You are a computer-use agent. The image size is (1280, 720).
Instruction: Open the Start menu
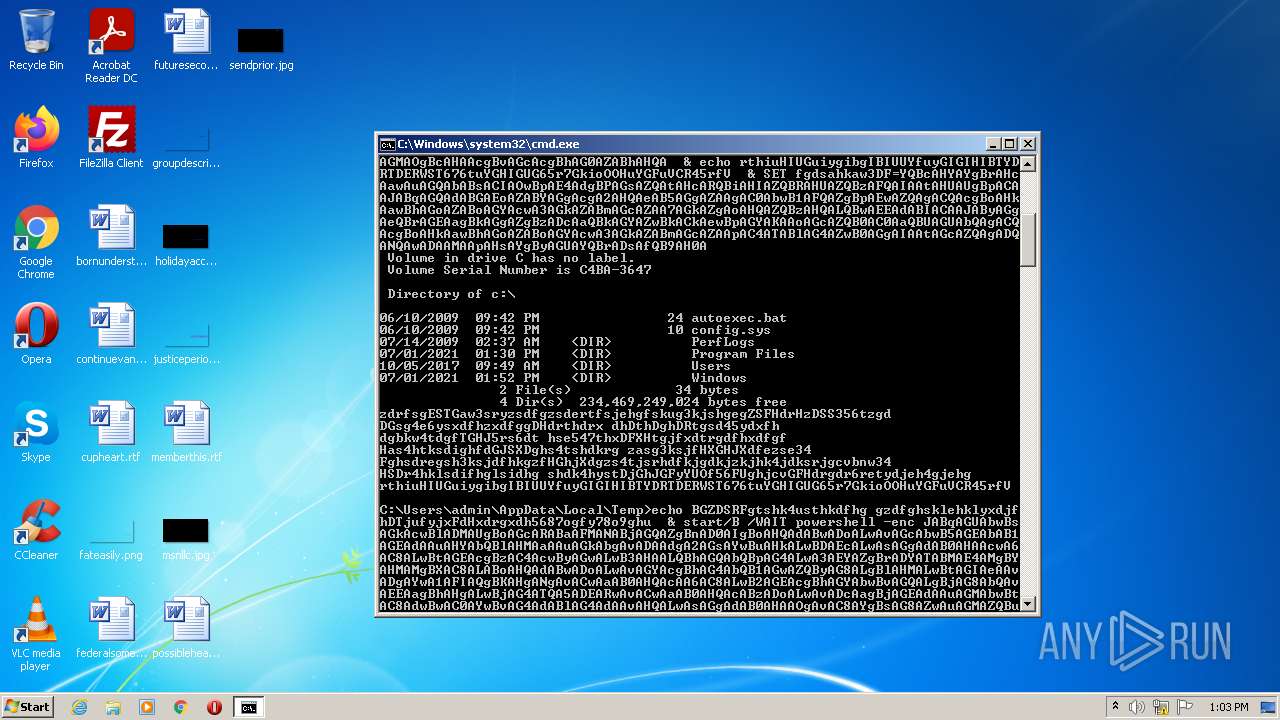27,707
